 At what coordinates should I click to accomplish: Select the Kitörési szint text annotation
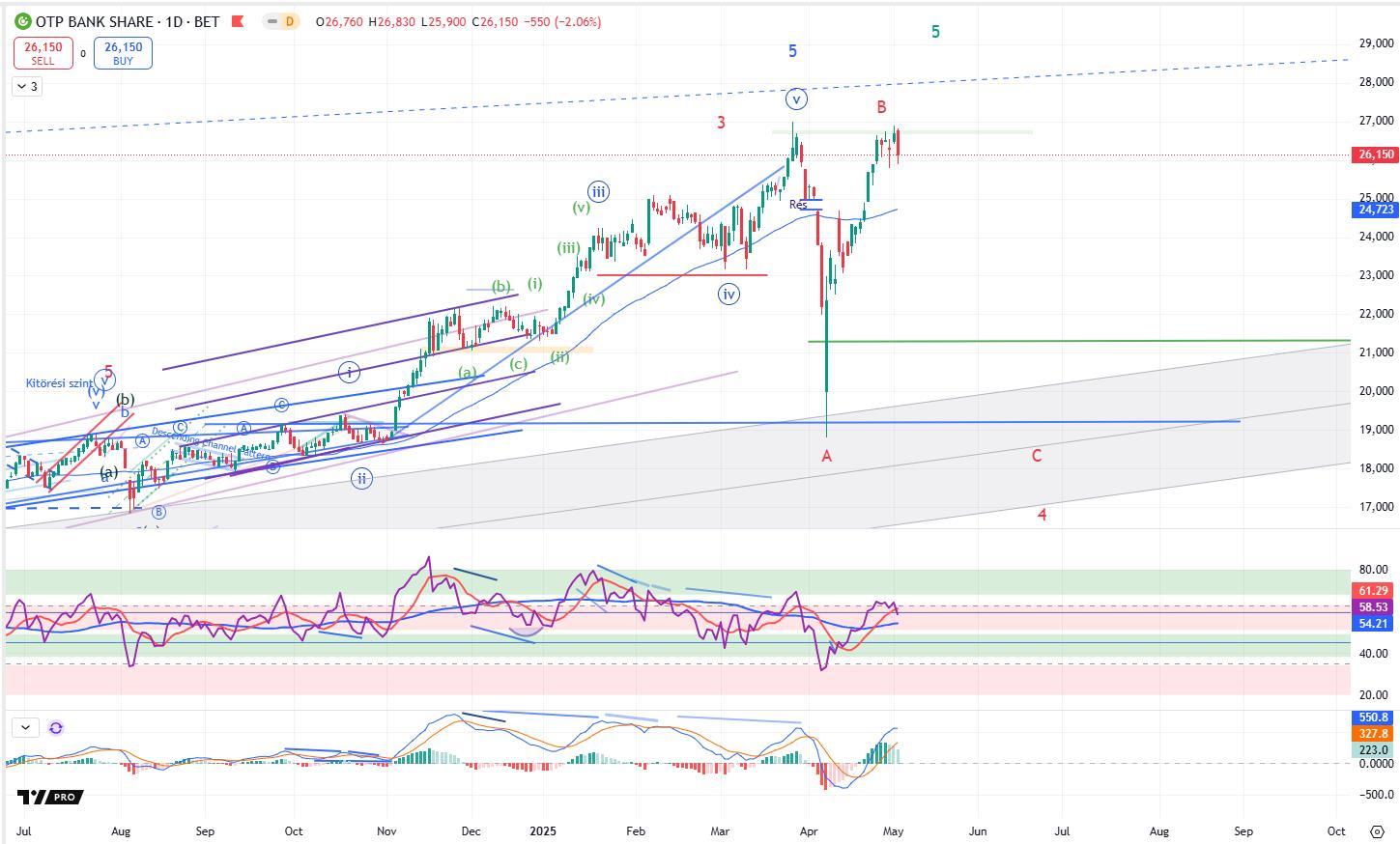59,383
